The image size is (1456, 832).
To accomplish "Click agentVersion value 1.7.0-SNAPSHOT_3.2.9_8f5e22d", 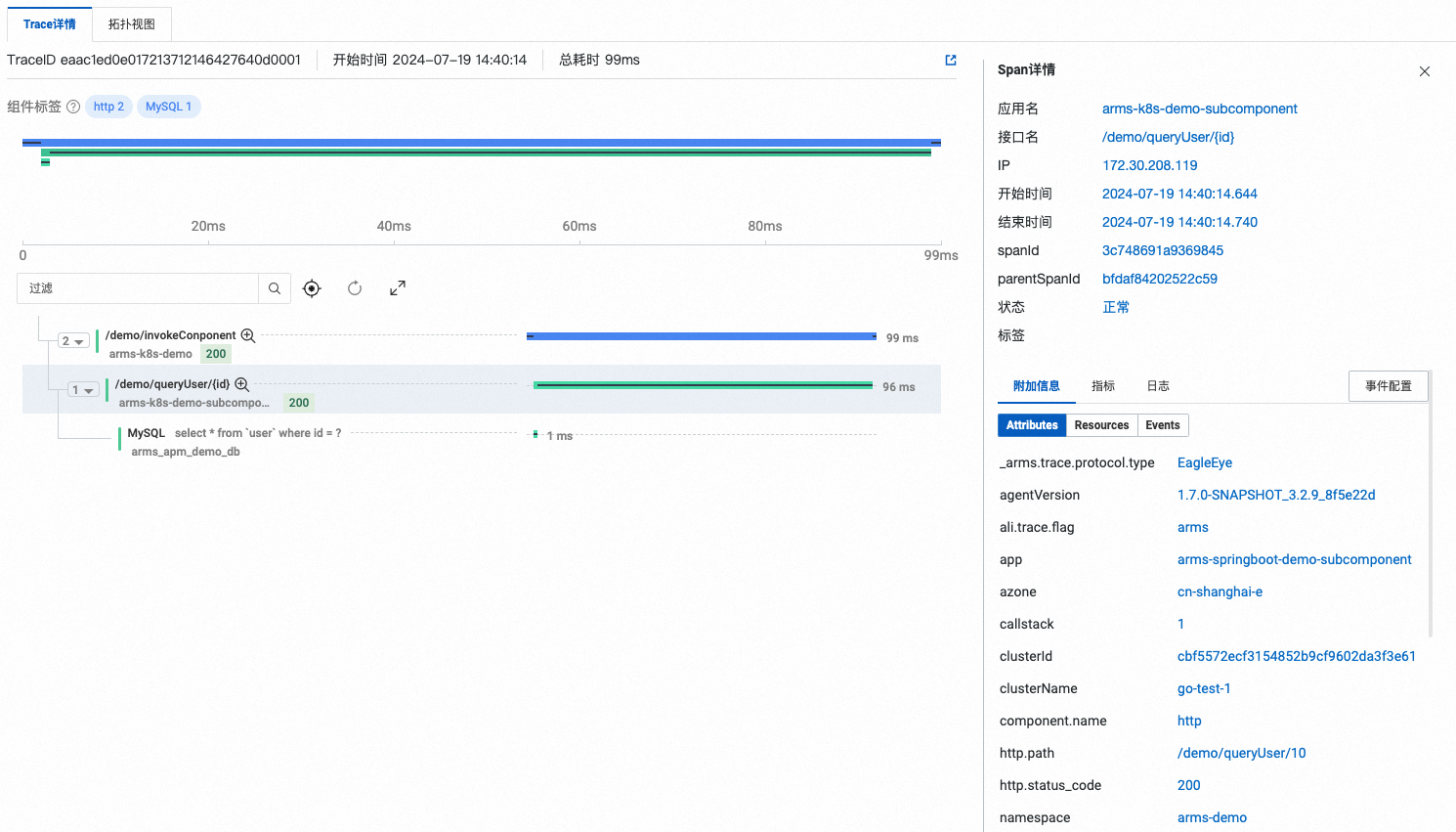I will click(x=1275, y=495).
